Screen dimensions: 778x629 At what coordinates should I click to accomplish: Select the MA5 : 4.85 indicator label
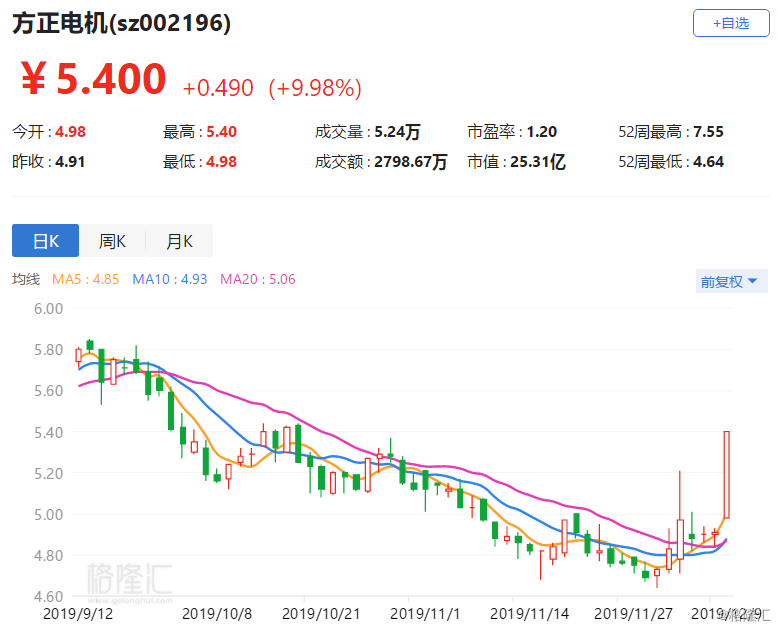(x=85, y=279)
